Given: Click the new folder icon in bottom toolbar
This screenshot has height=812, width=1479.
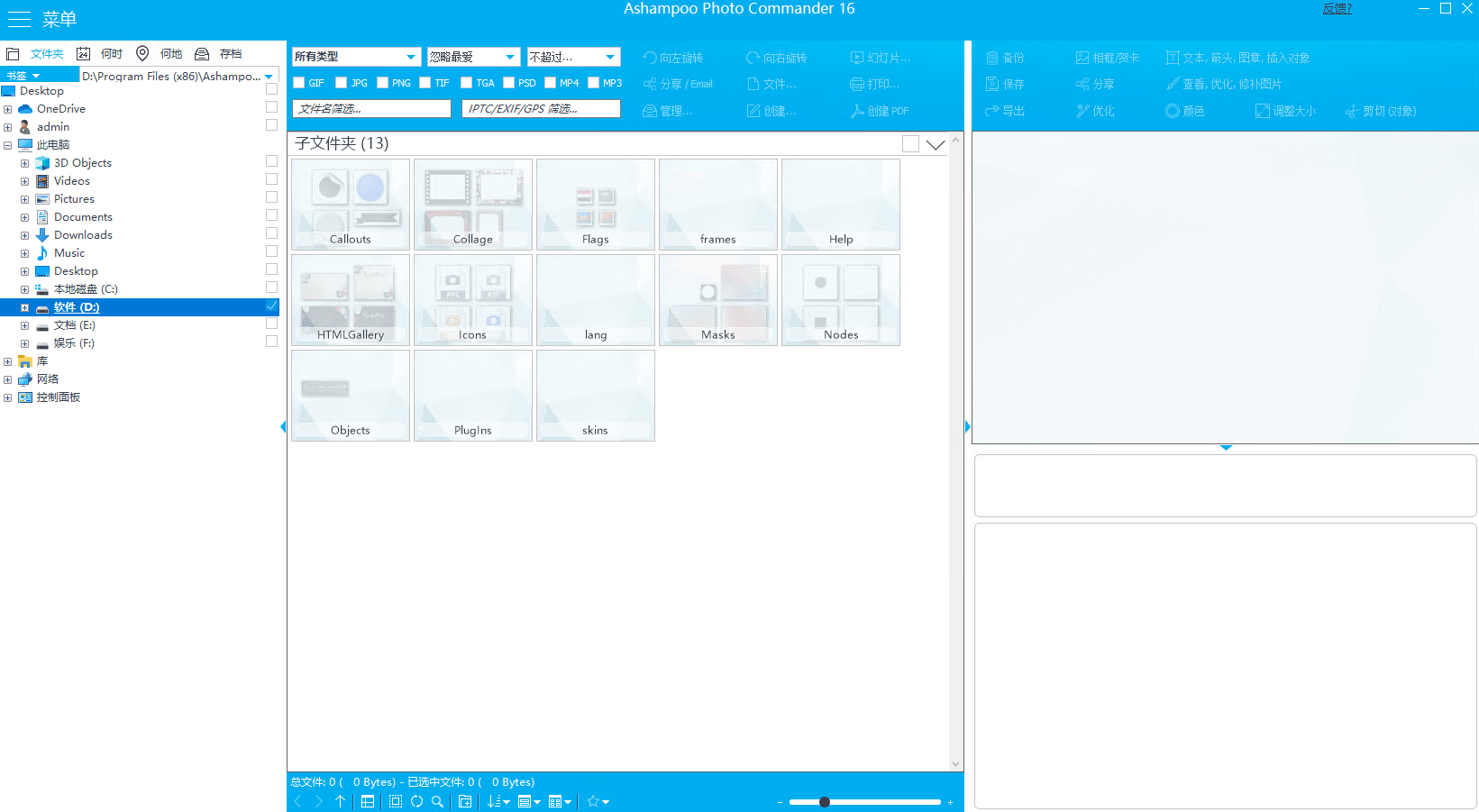Looking at the screenshot, I should 465,801.
